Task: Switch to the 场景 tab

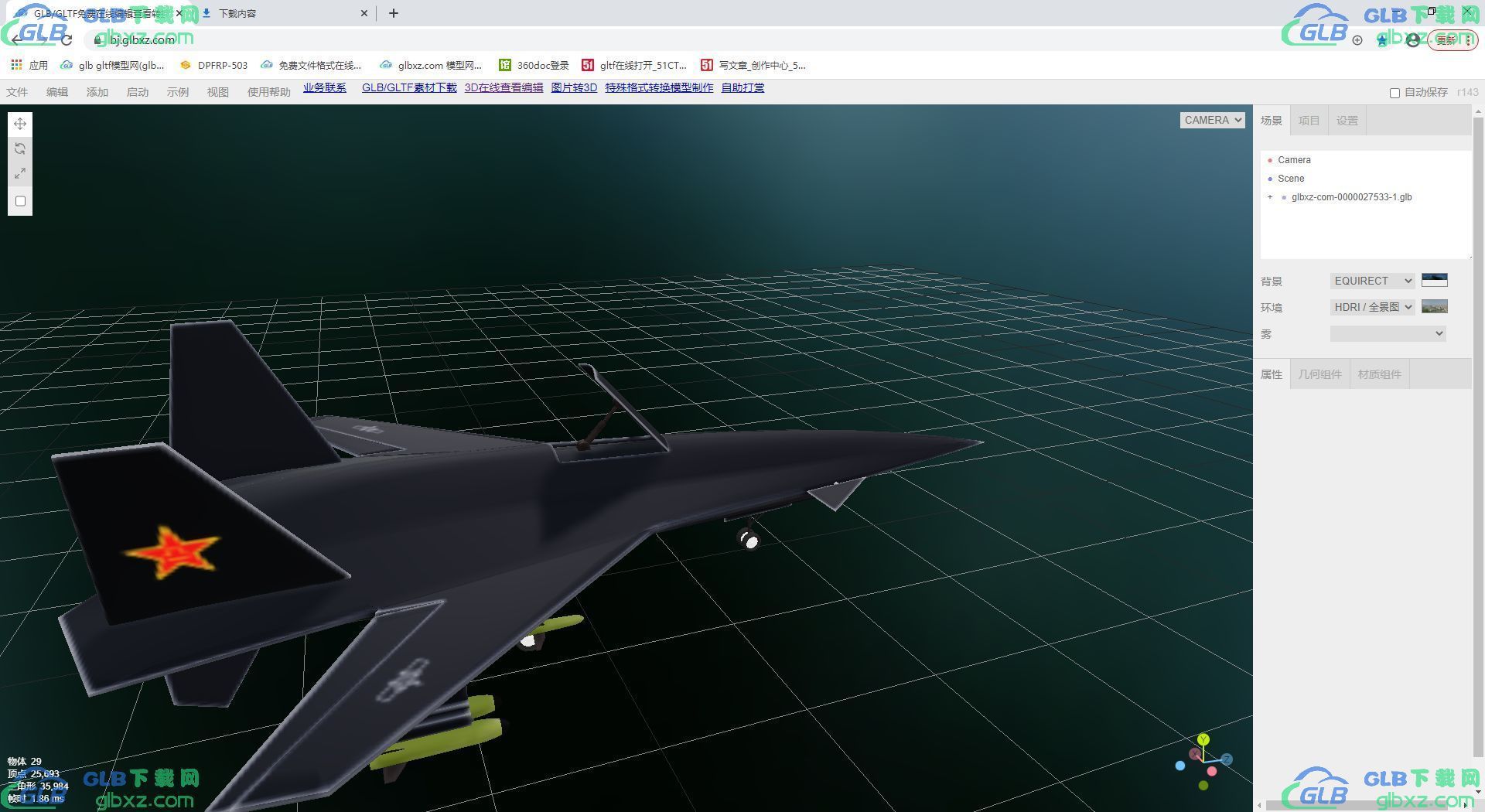Action: [1272, 121]
